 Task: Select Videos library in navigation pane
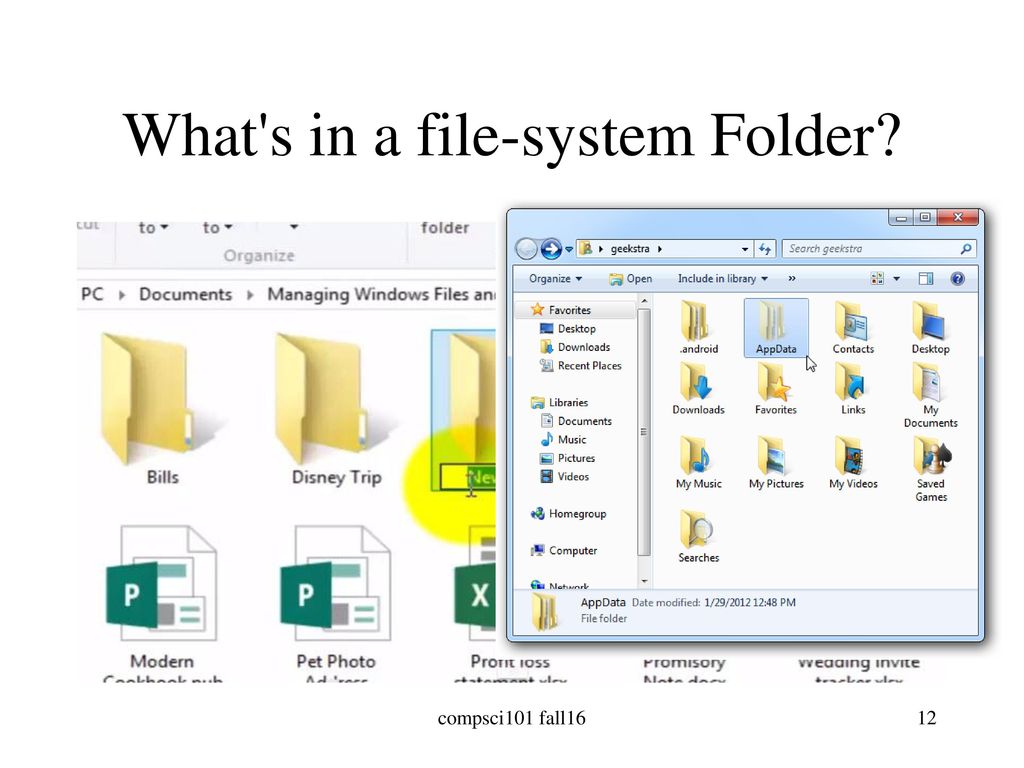pyautogui.click(x=573, y=477)
